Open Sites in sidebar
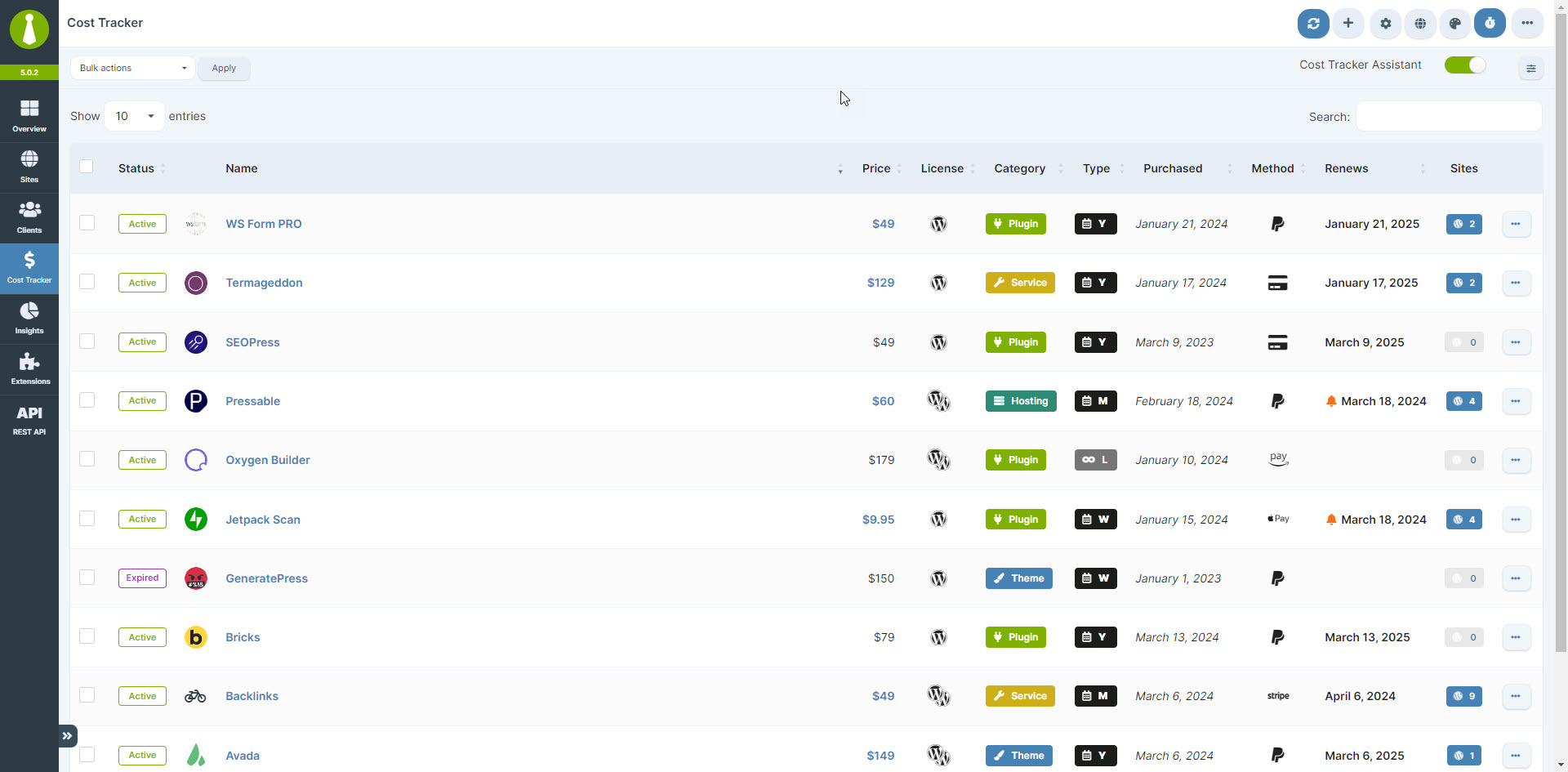The height and width of the screenshot is (772, 1568). tap(29, 167)
